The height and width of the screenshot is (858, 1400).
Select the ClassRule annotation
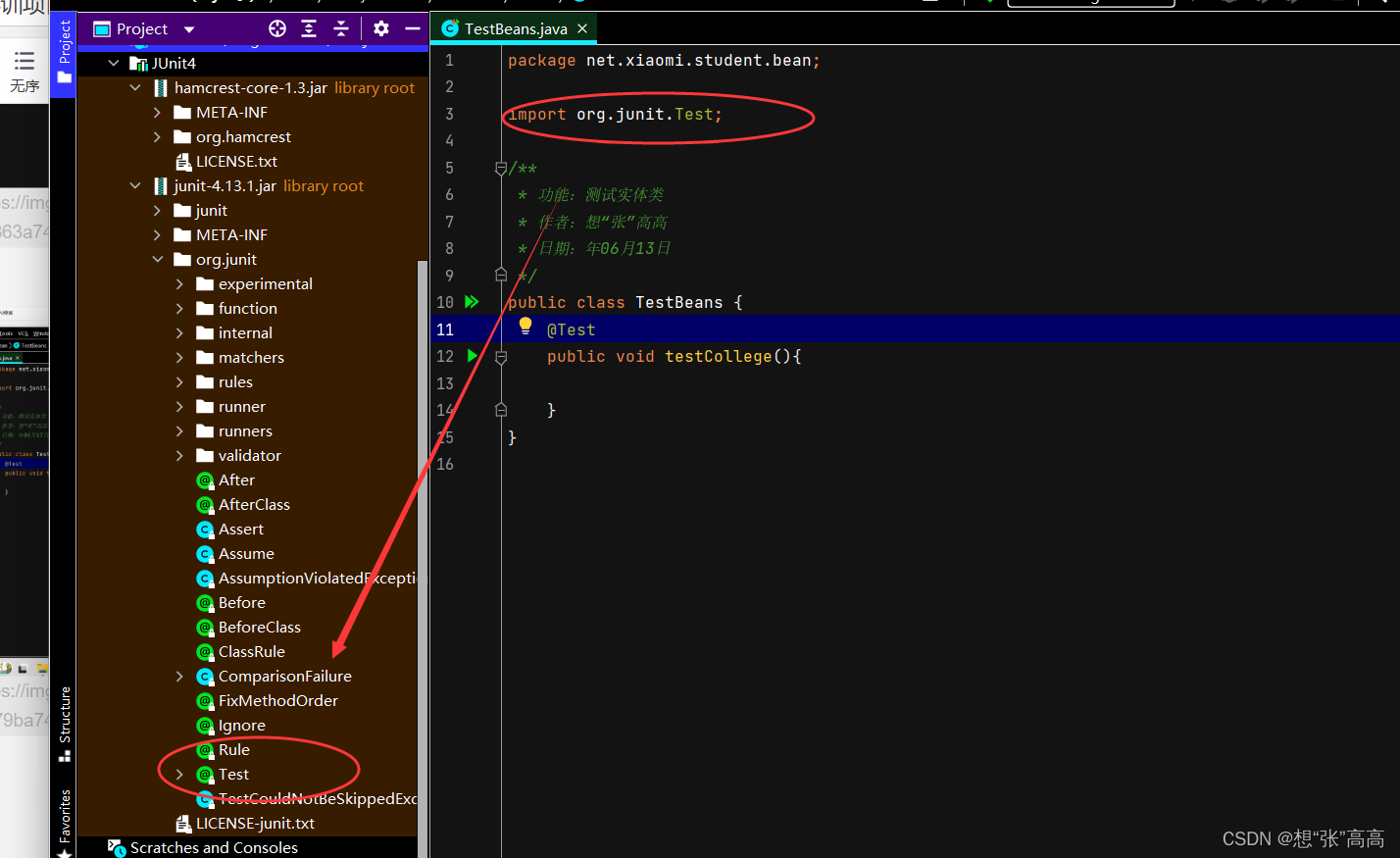241,651
